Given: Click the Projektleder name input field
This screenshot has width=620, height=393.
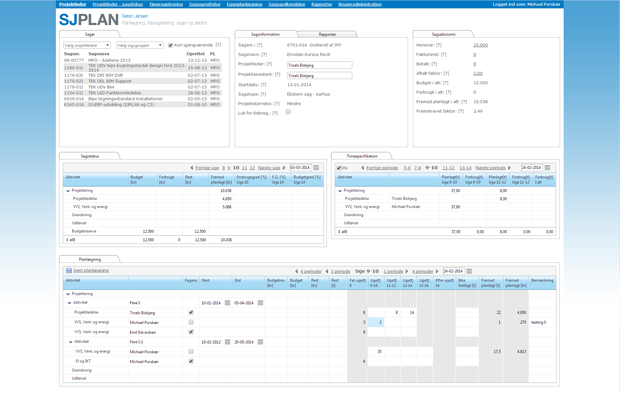Looking at the screenshot, I should pos(319,65).
